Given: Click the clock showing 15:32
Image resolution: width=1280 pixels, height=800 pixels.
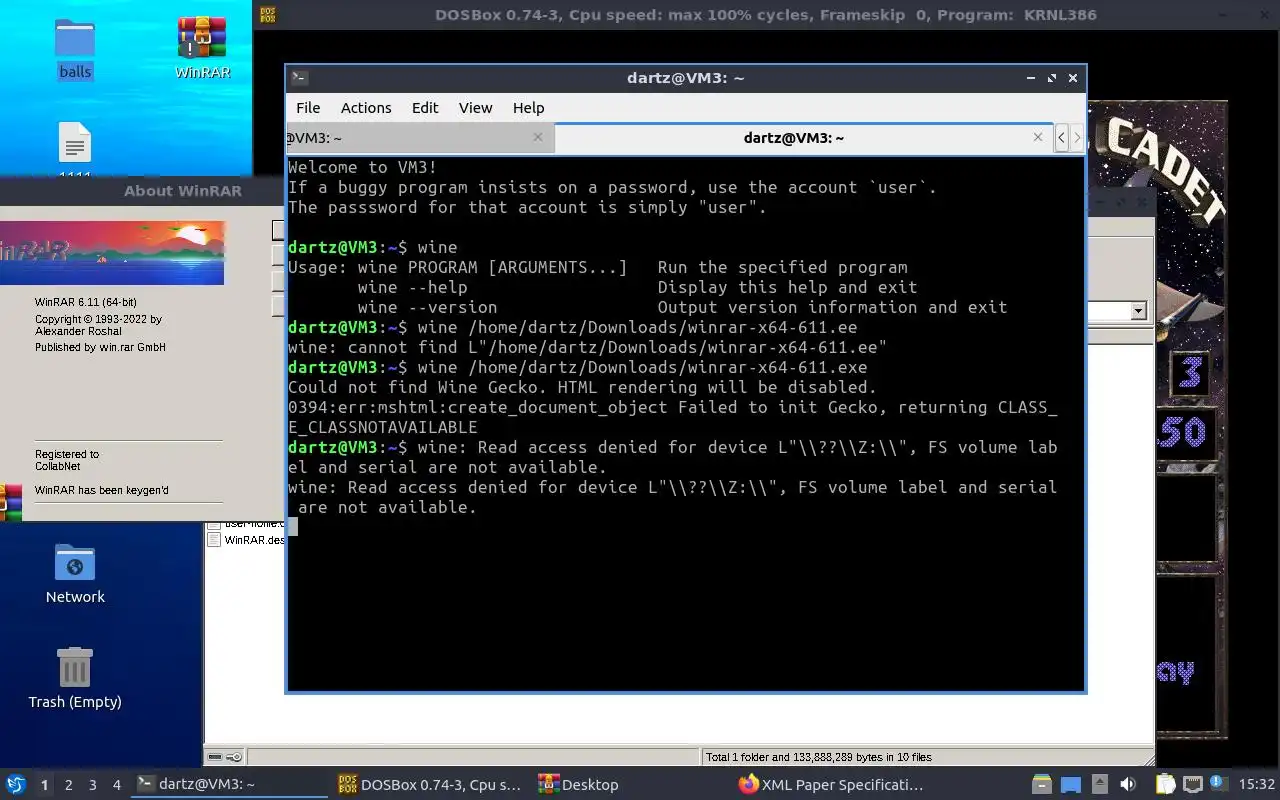Looking at the screenshot, I should tap(1256, 785).
